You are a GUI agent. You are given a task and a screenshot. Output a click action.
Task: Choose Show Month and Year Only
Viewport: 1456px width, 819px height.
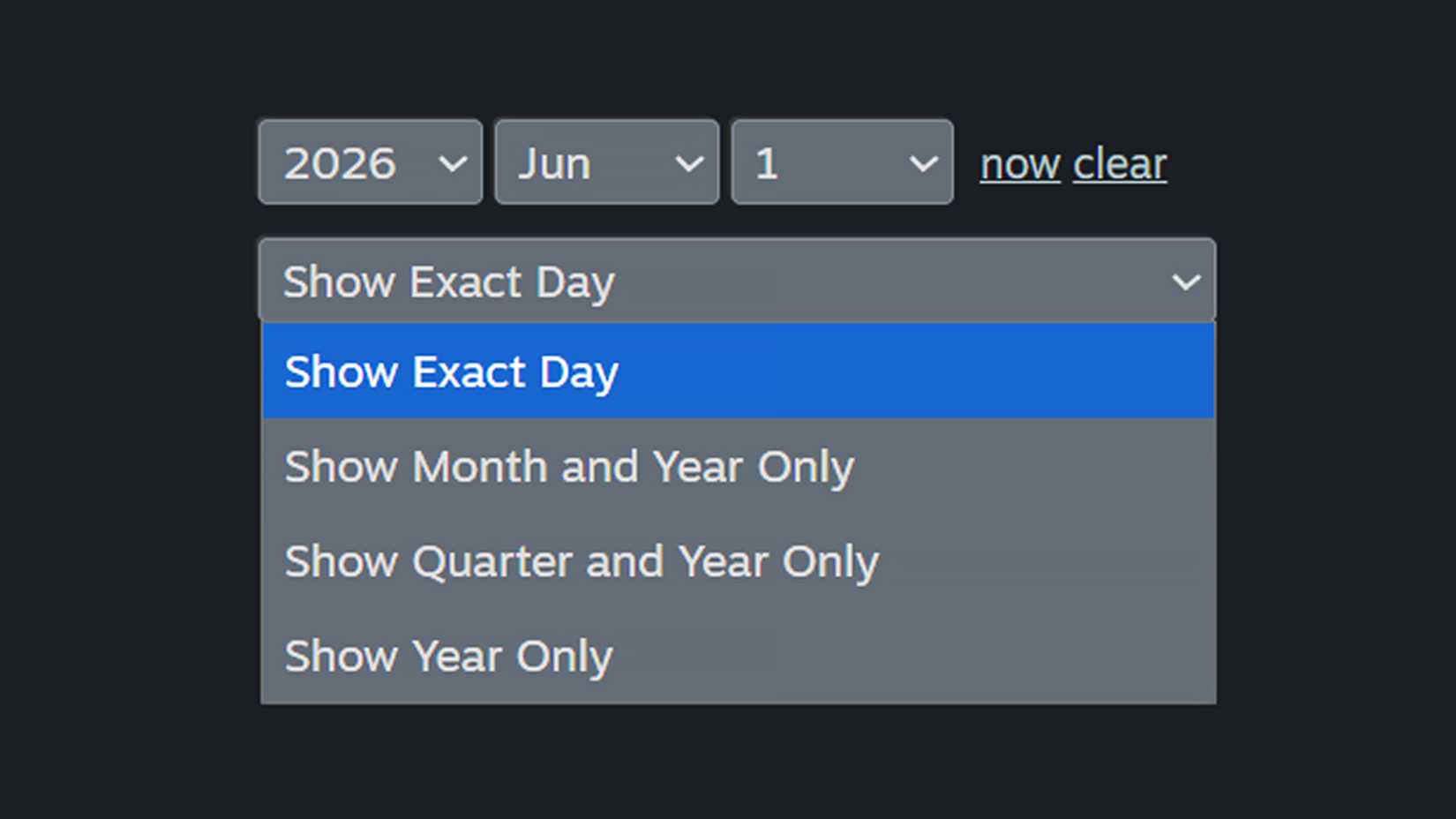(x=738, y=467)
